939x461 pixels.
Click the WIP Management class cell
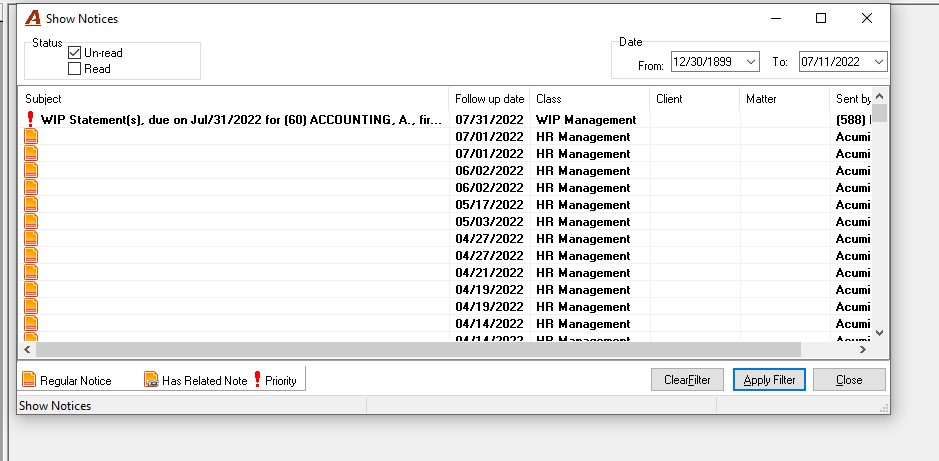[586, 120]
